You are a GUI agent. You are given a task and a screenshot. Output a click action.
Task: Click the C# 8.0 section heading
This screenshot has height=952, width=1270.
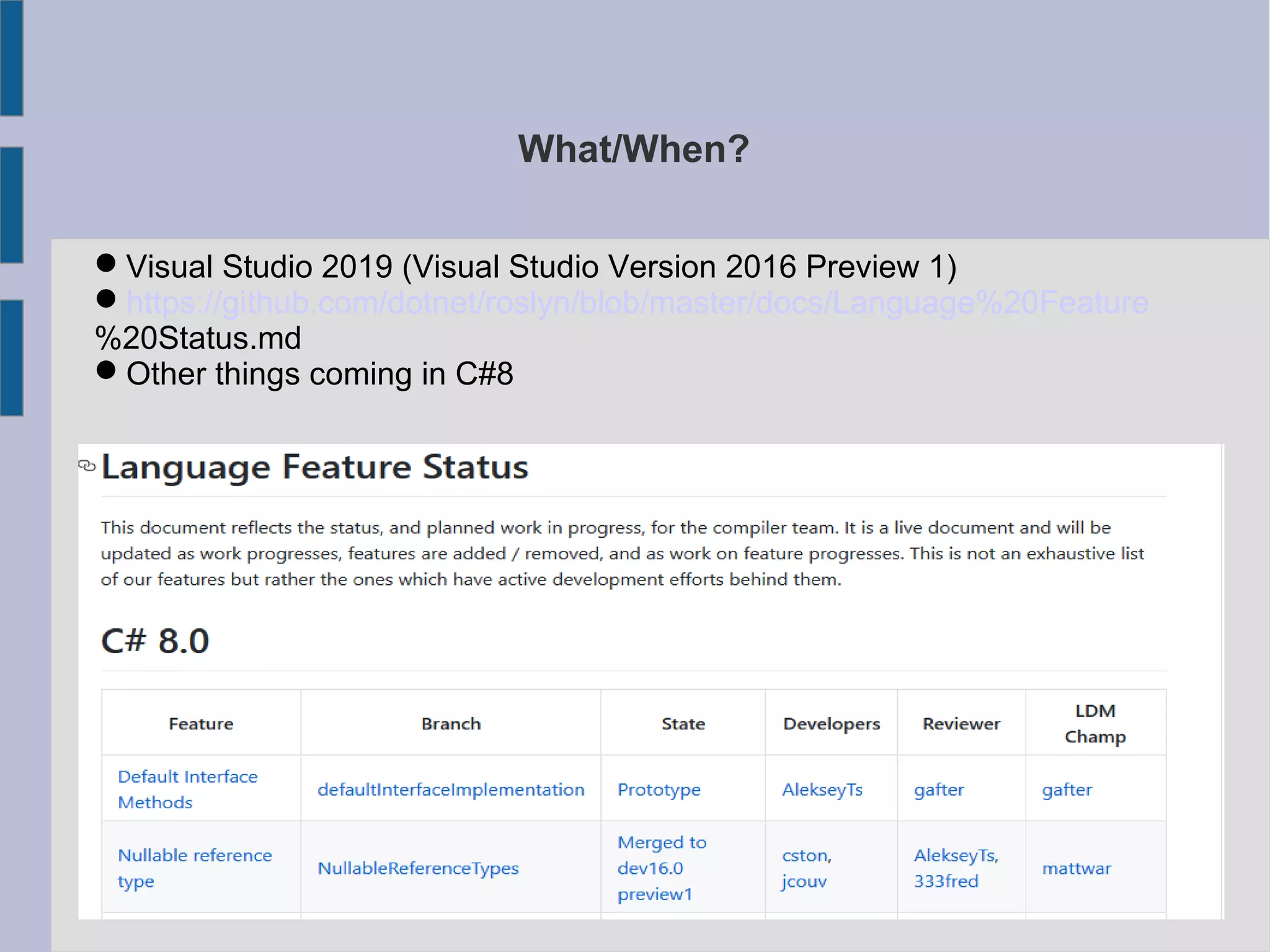[155, 641]
